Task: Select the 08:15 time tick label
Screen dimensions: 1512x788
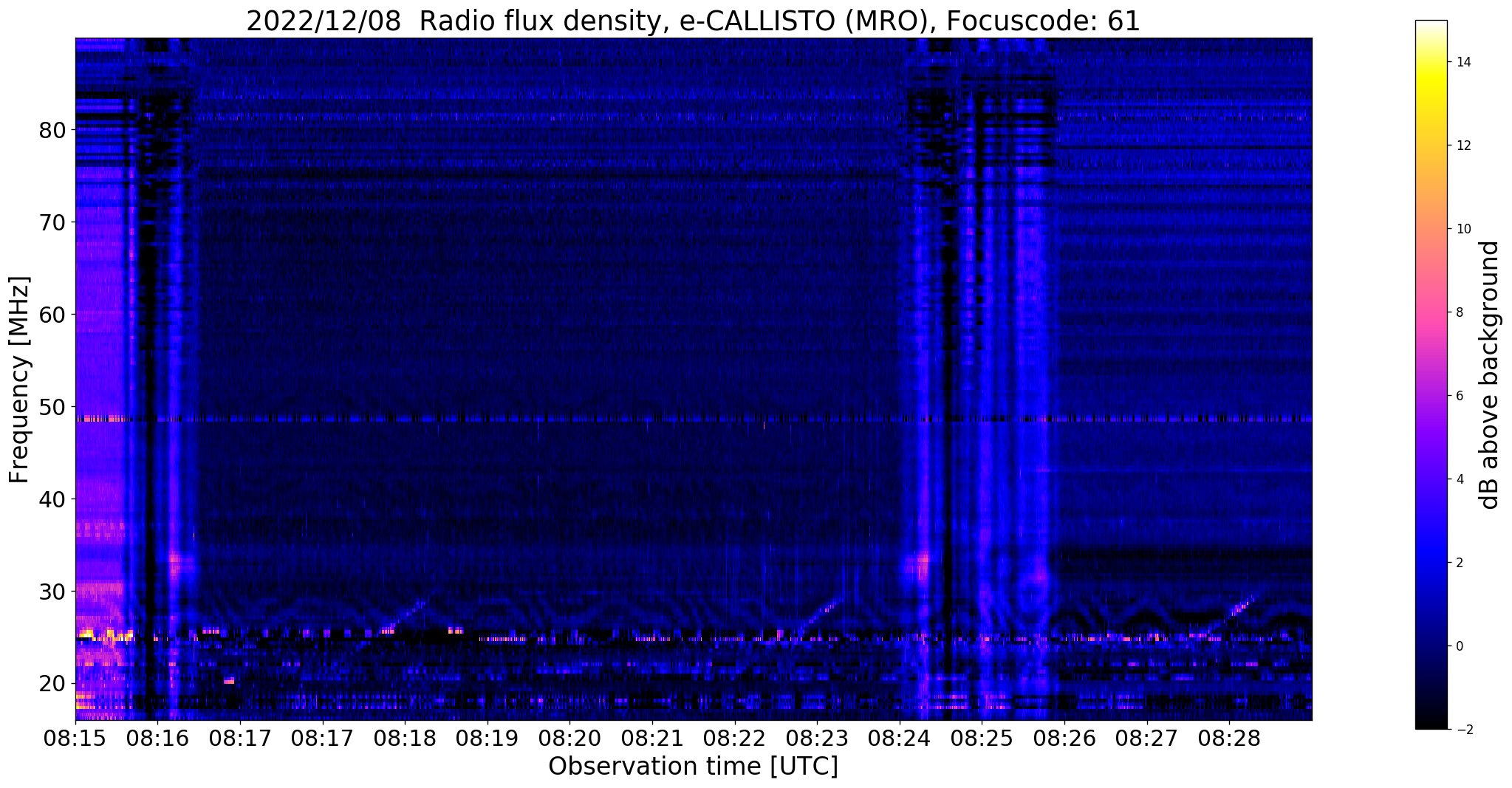Action: (75, 739)
